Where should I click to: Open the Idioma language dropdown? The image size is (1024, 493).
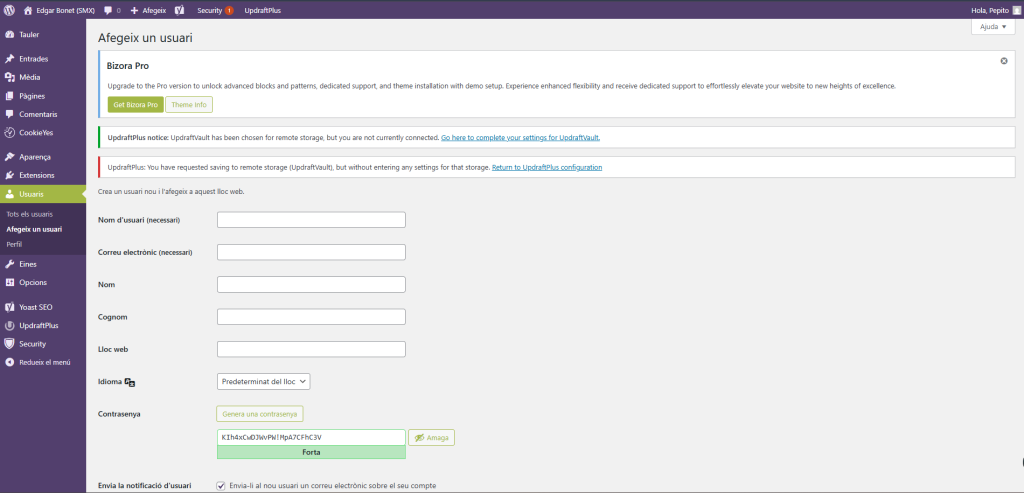[x=264, y=381]
